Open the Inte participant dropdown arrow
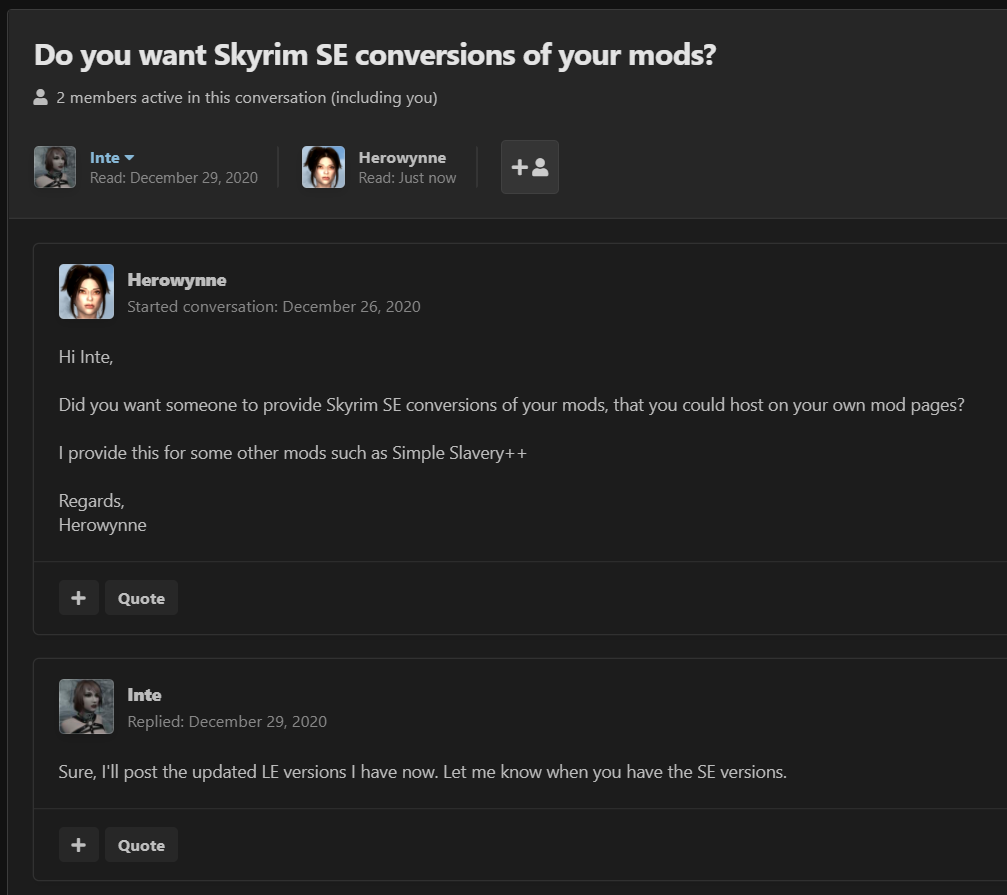 click(x=129, y=157)
